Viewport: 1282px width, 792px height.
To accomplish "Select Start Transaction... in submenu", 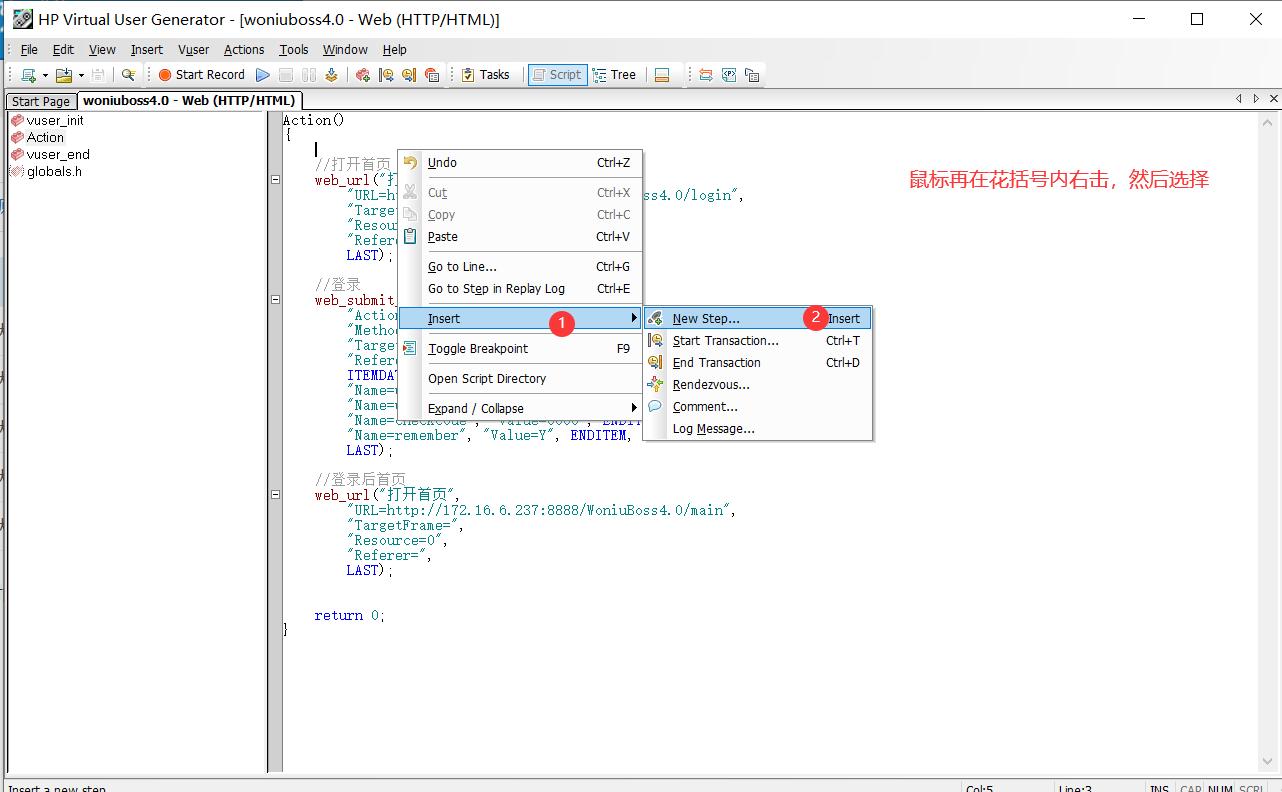I will [x=758, y=341].
